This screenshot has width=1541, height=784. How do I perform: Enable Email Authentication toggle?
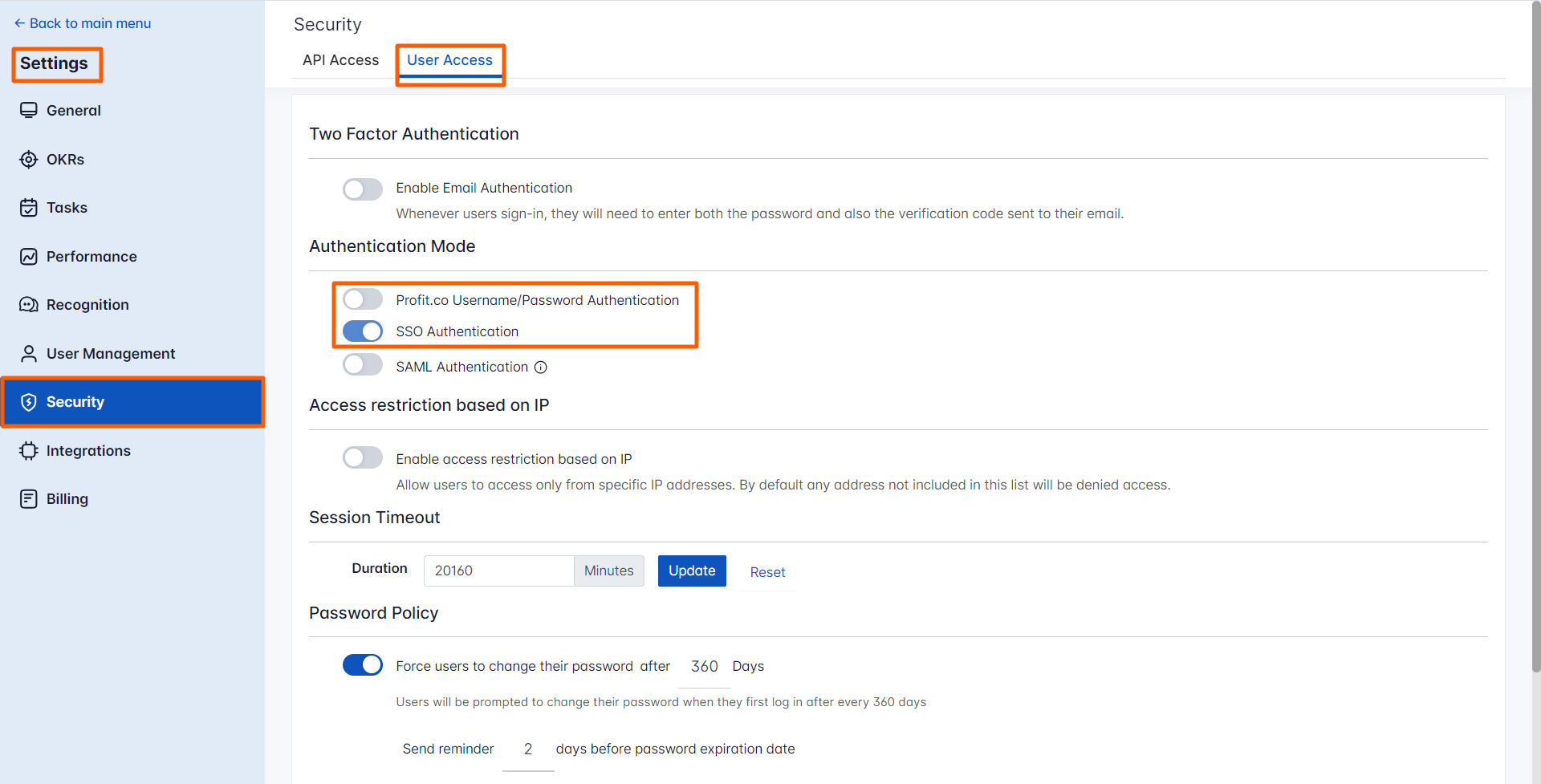362,189
